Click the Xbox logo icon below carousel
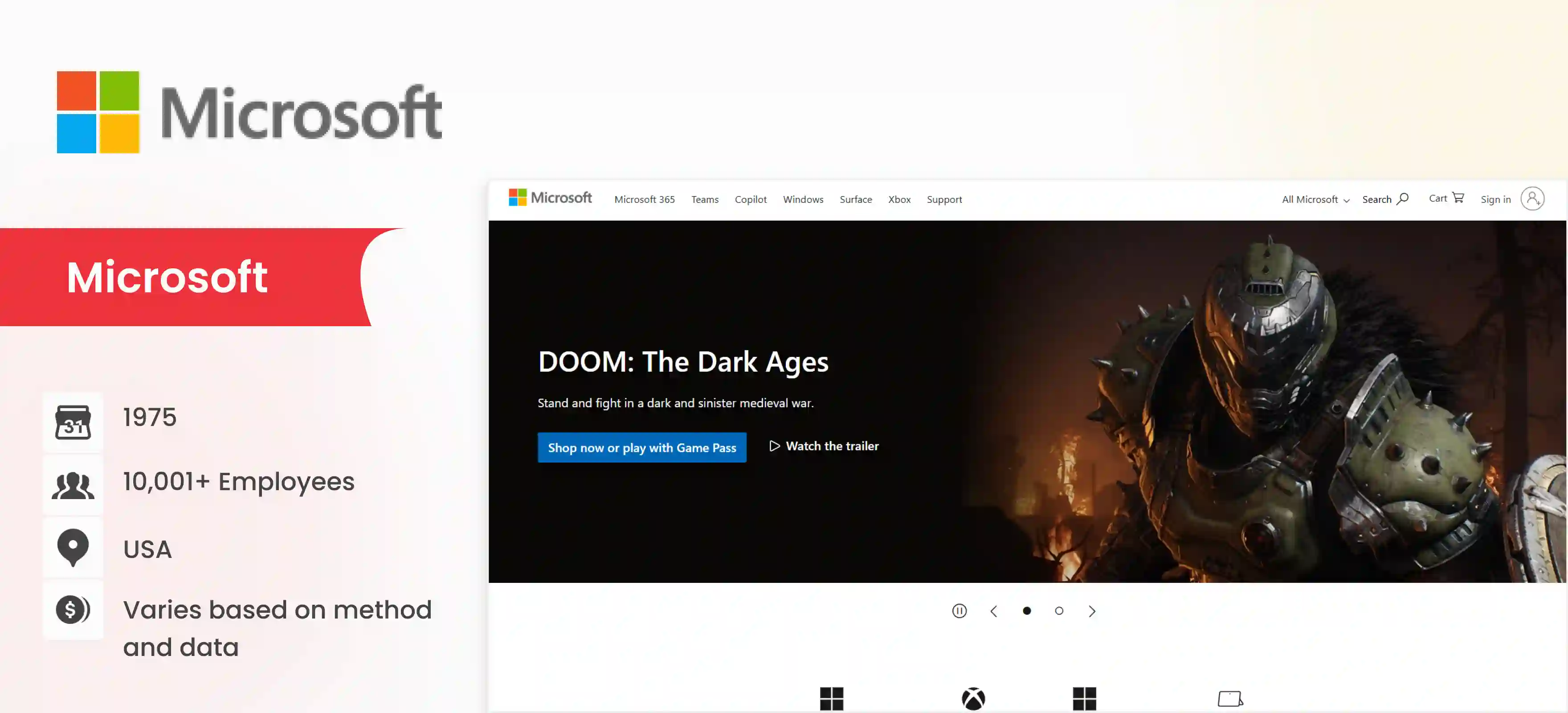The height and width of the screenshot is (713, 1568). pyautogui.click(x=973, y=698)
